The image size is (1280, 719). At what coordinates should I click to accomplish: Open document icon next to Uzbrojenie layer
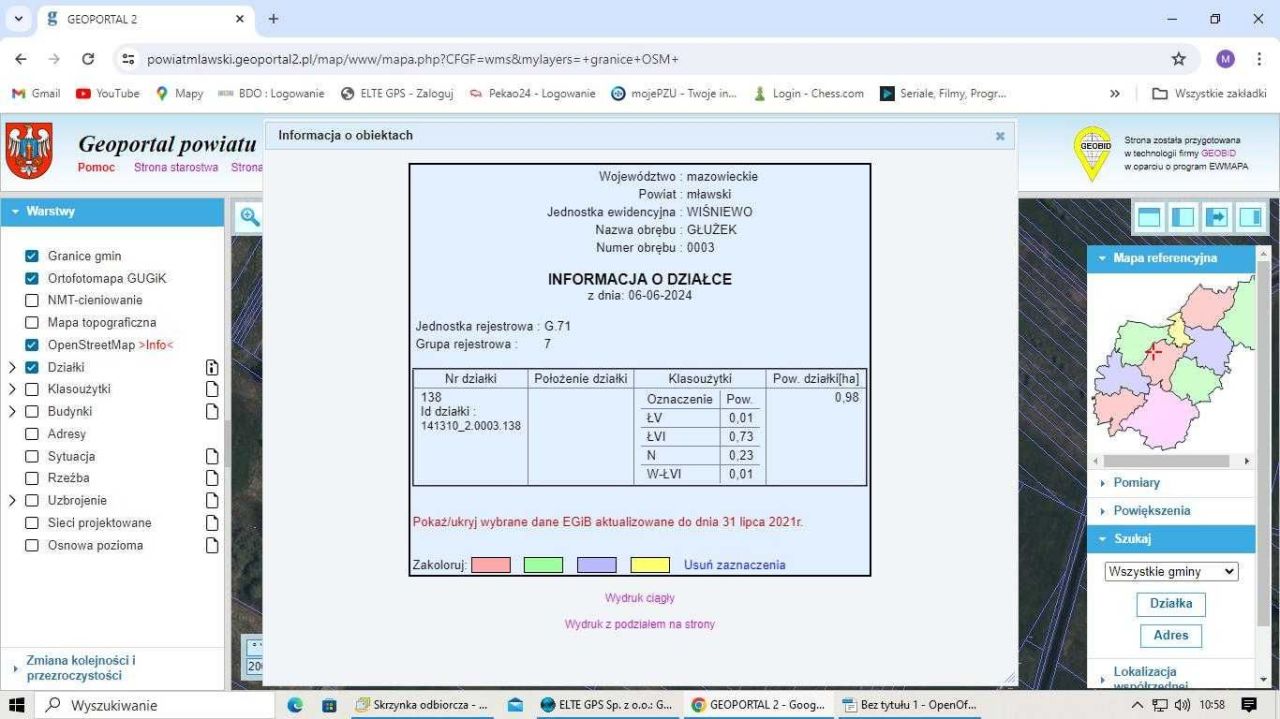[x=211, y=500]
